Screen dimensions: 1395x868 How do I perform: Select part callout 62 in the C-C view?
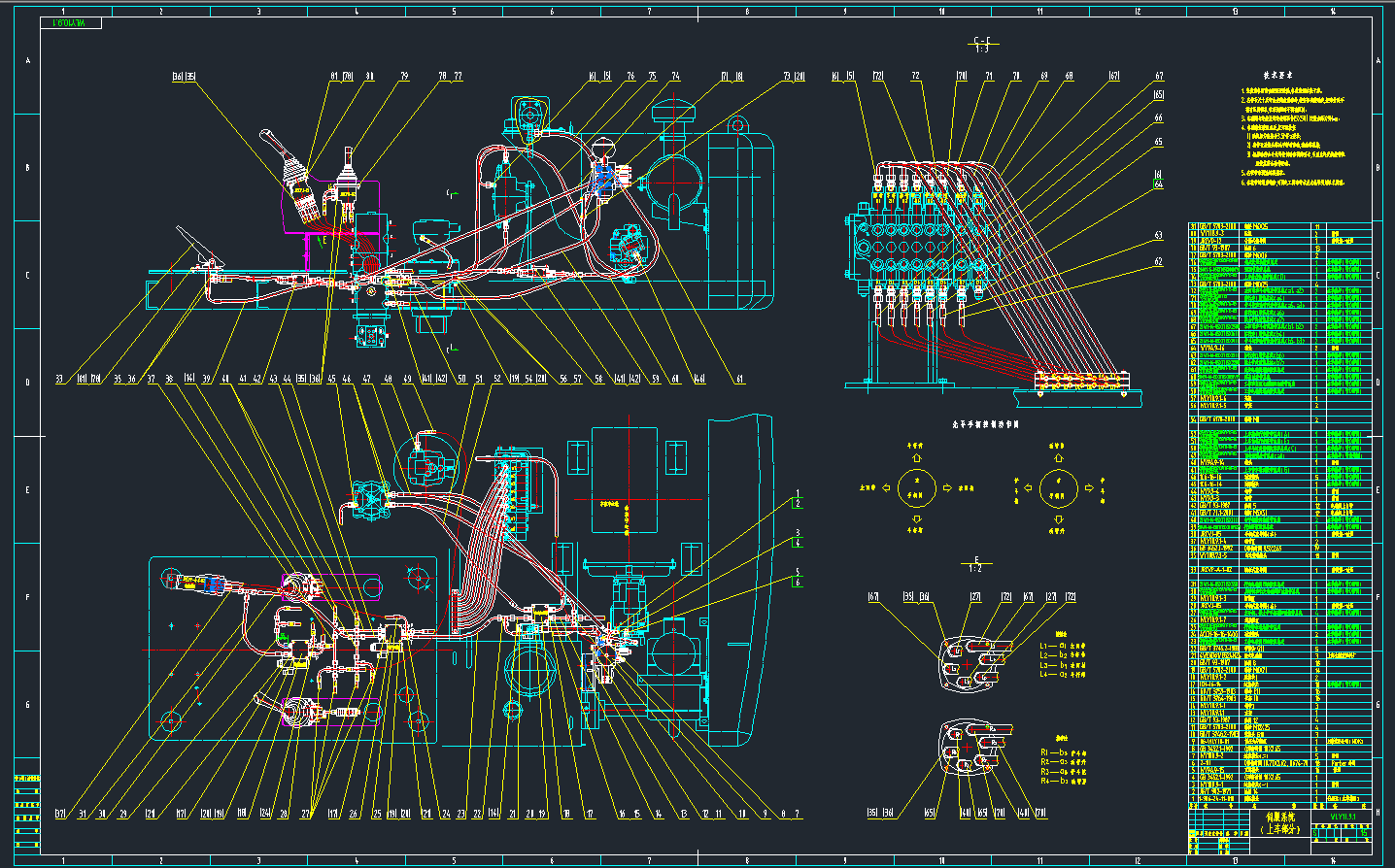coord(1158,262)
